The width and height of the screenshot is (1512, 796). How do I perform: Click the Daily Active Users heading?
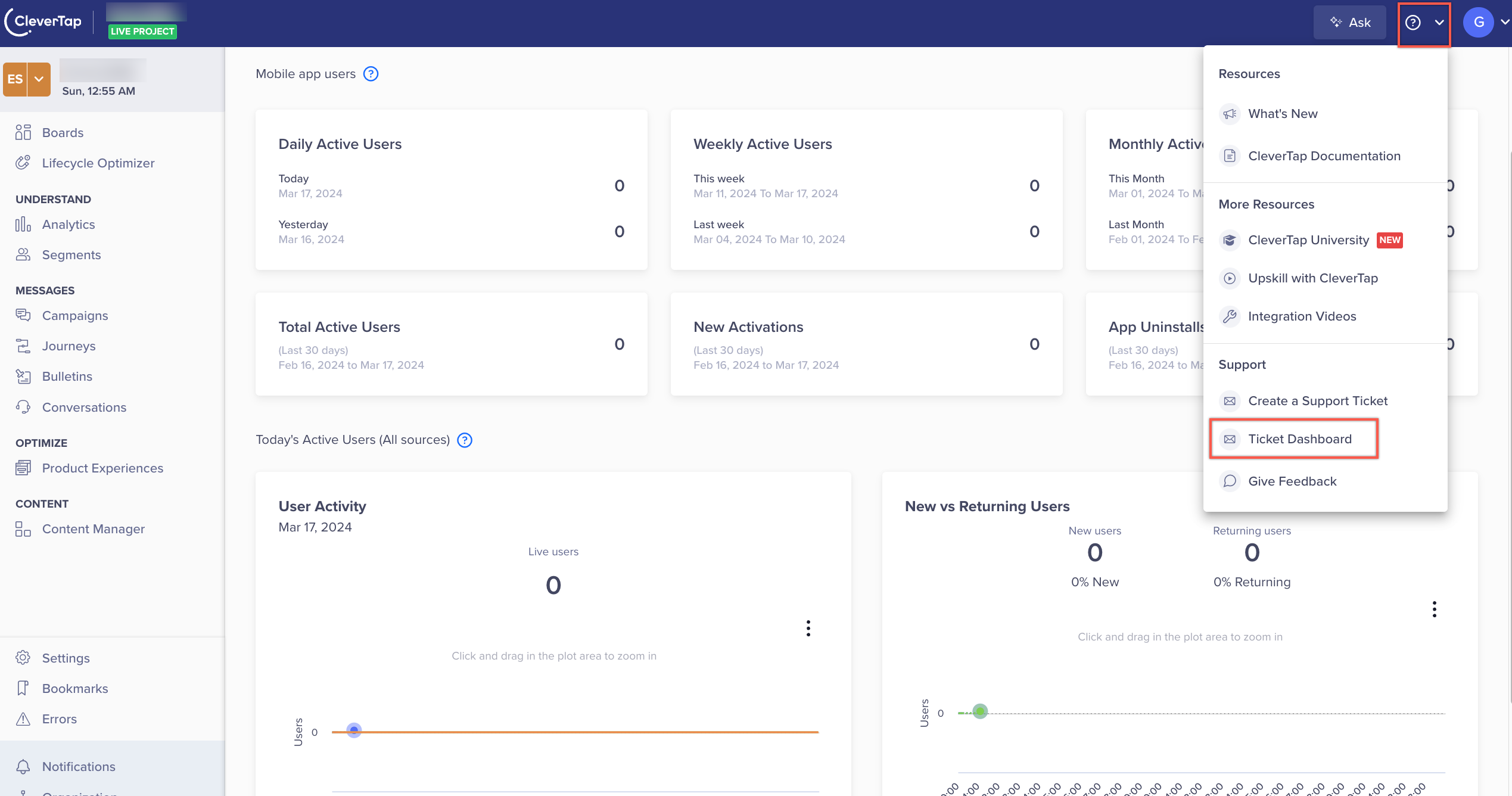(340, 144)
